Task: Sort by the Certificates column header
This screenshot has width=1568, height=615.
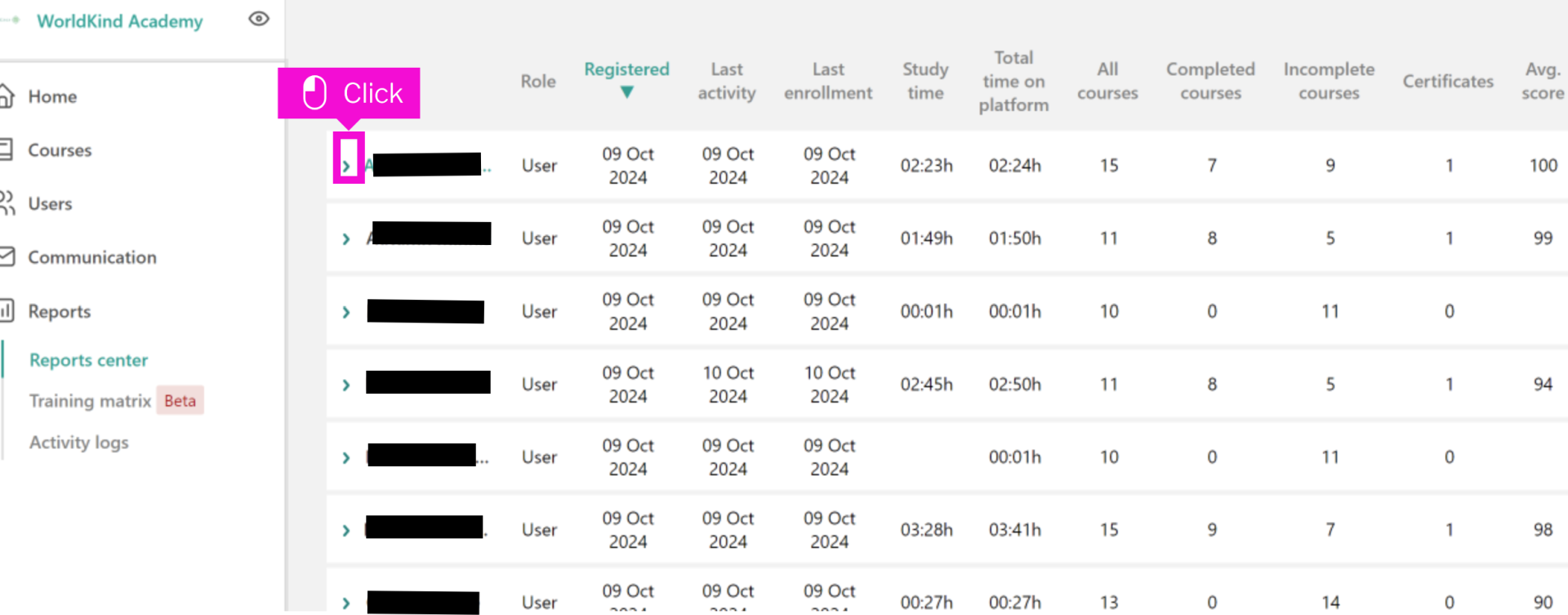Action: (1448, 81)
